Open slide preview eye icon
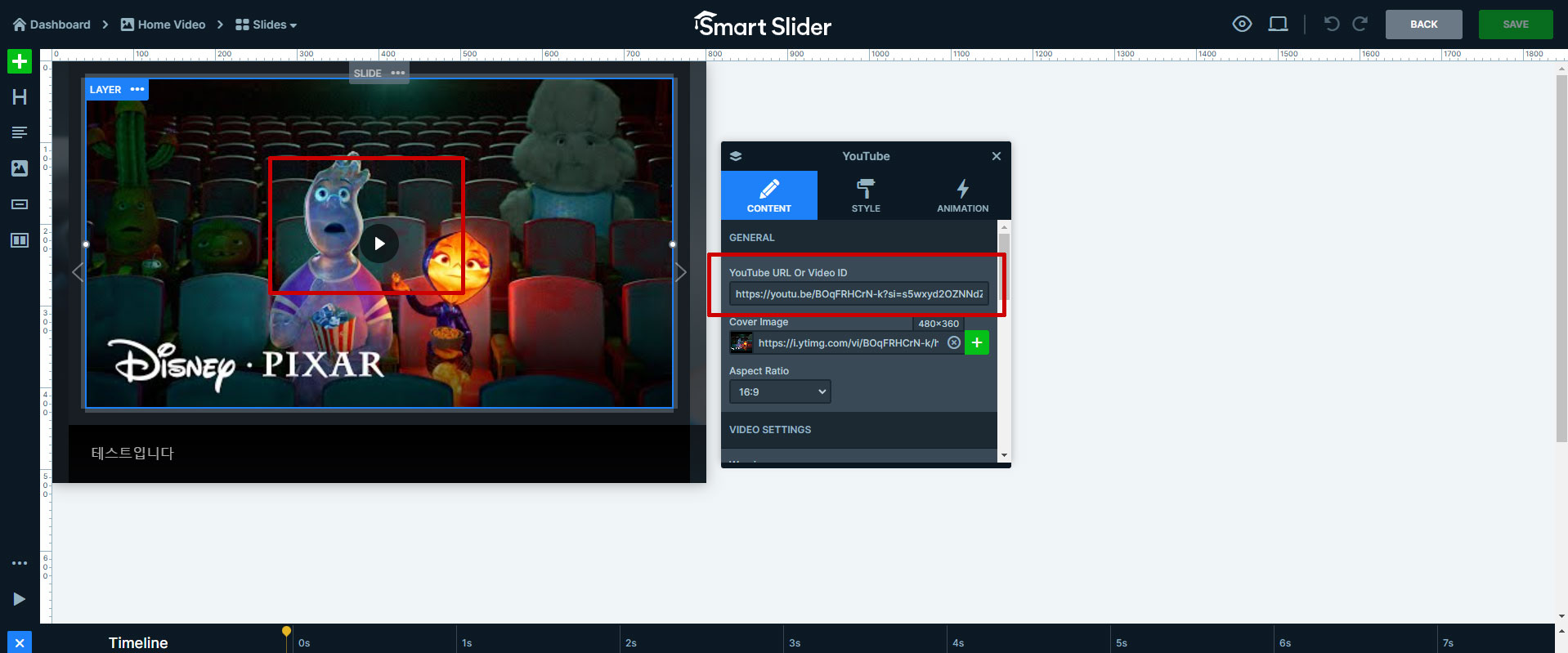Image resolution: width=1568 pixels, height=653 pixels. (x=1242, y=24)
